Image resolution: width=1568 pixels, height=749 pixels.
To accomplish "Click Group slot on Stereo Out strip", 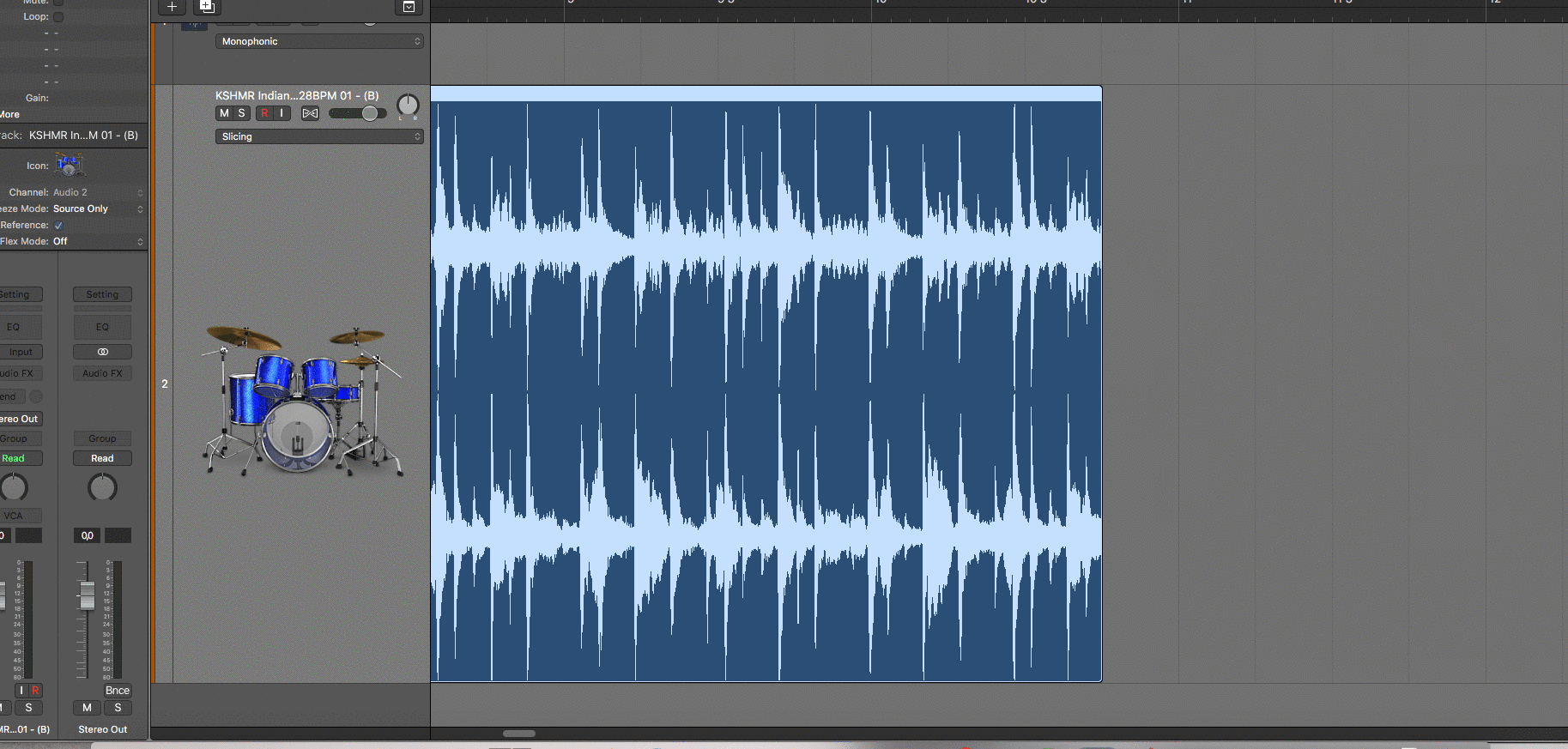I will 102,438.
